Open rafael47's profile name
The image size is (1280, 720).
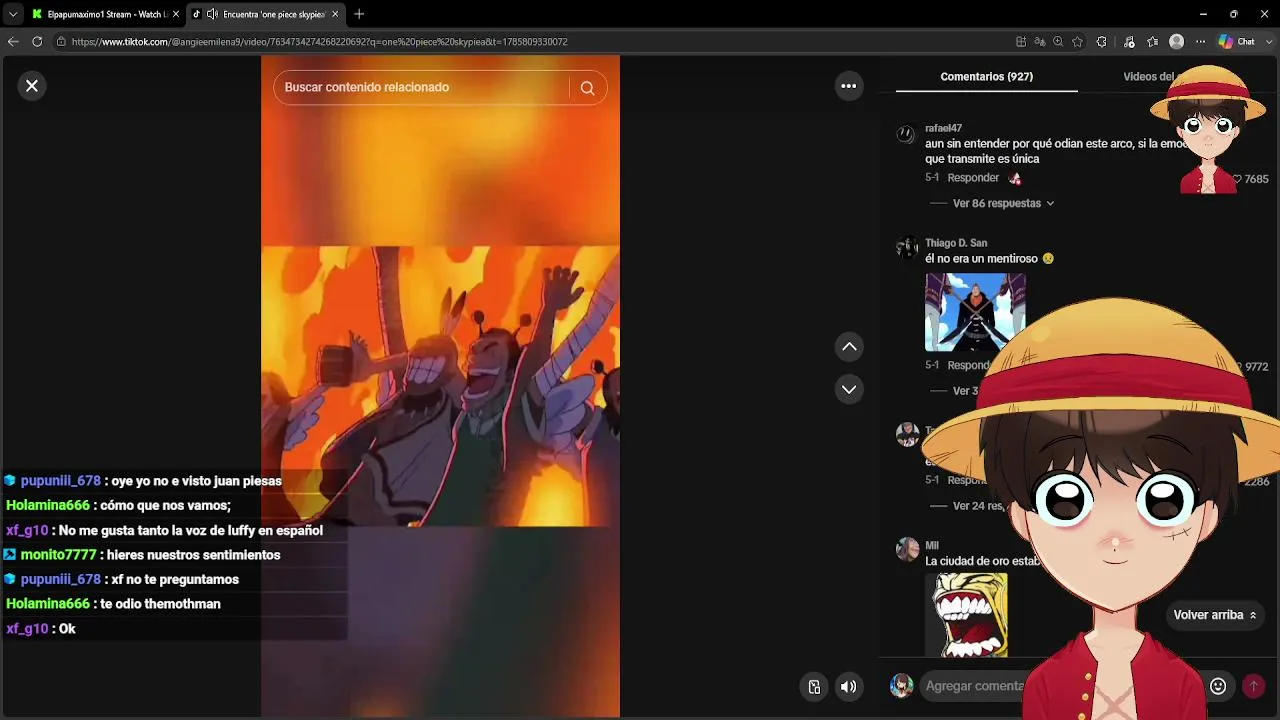943,128
